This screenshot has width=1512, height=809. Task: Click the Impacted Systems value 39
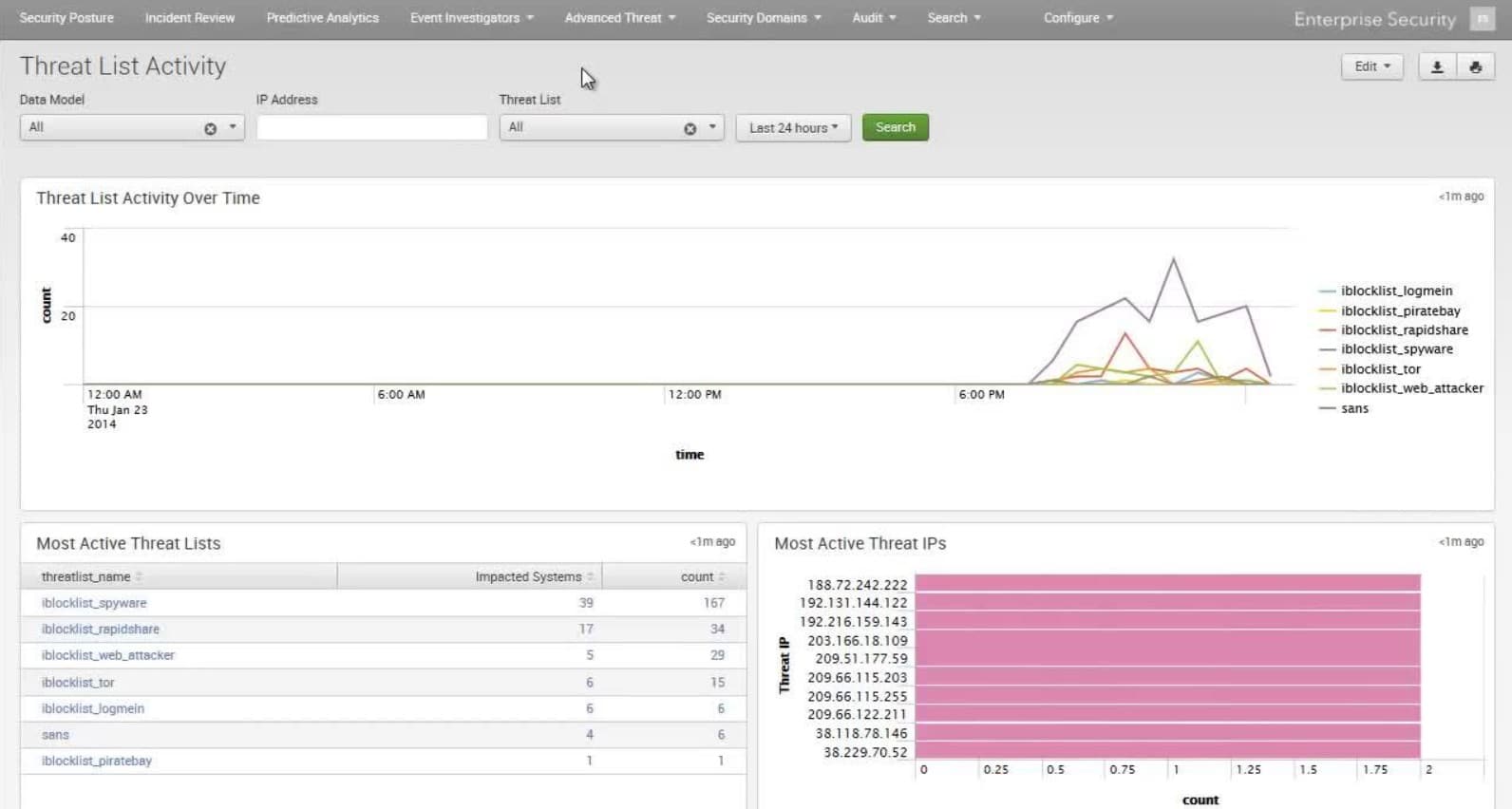pyautogui.click(x=586, y=603)
